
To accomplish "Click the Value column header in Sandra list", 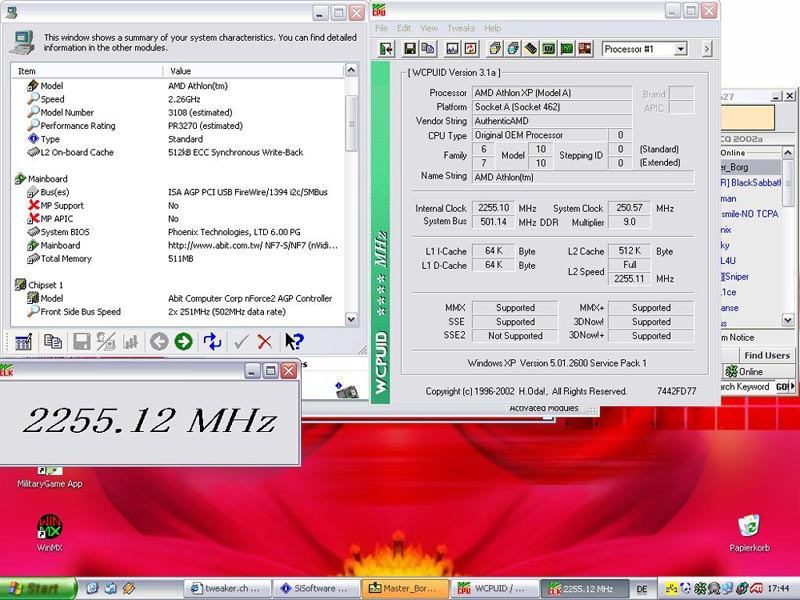I will (x=254, y=71).
